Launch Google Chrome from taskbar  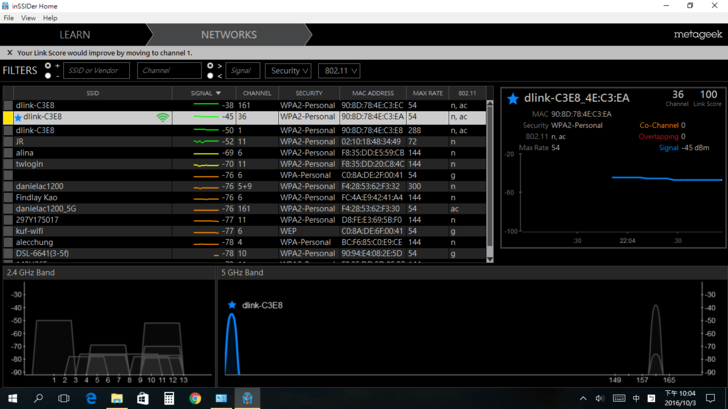[195, 398]
